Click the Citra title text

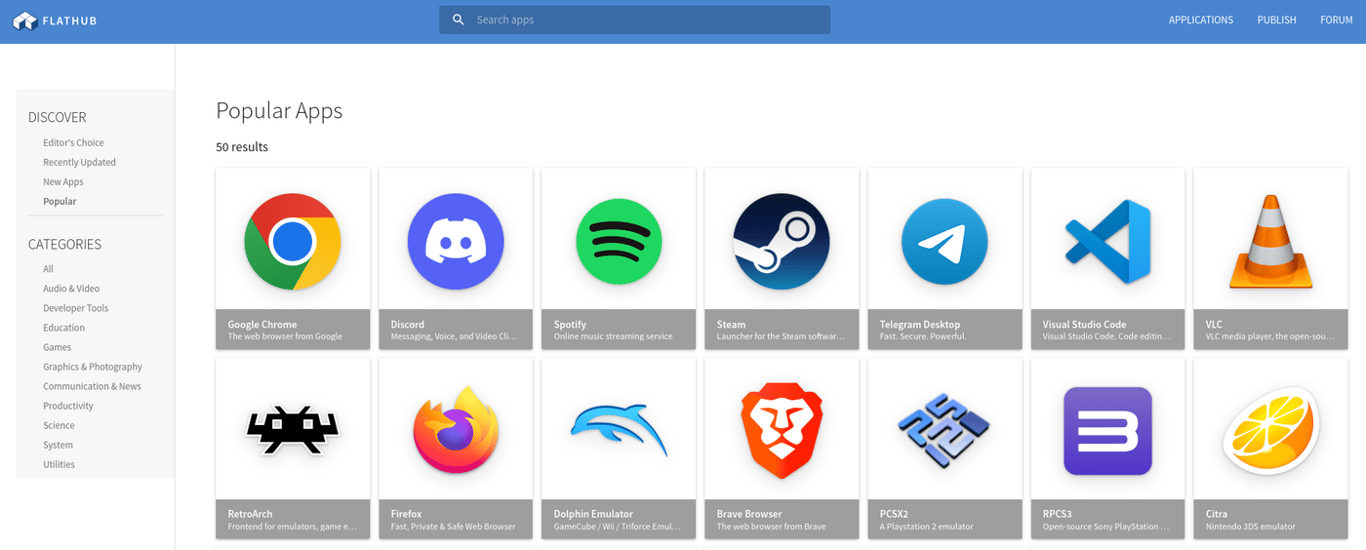click(1216, 514)
